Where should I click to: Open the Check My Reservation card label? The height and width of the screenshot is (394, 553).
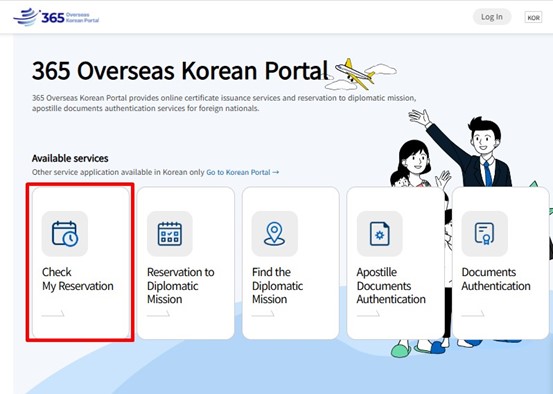(78, 279)
